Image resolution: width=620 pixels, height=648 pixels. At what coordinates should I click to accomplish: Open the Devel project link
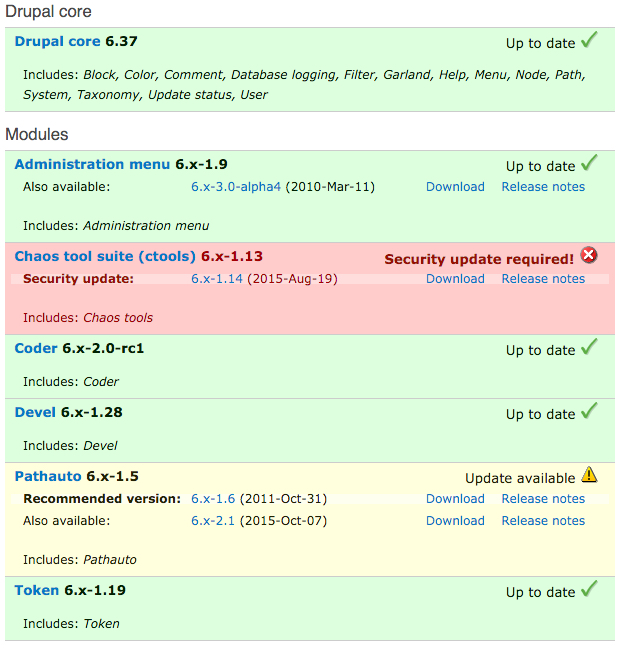click(x=36, y=413)
